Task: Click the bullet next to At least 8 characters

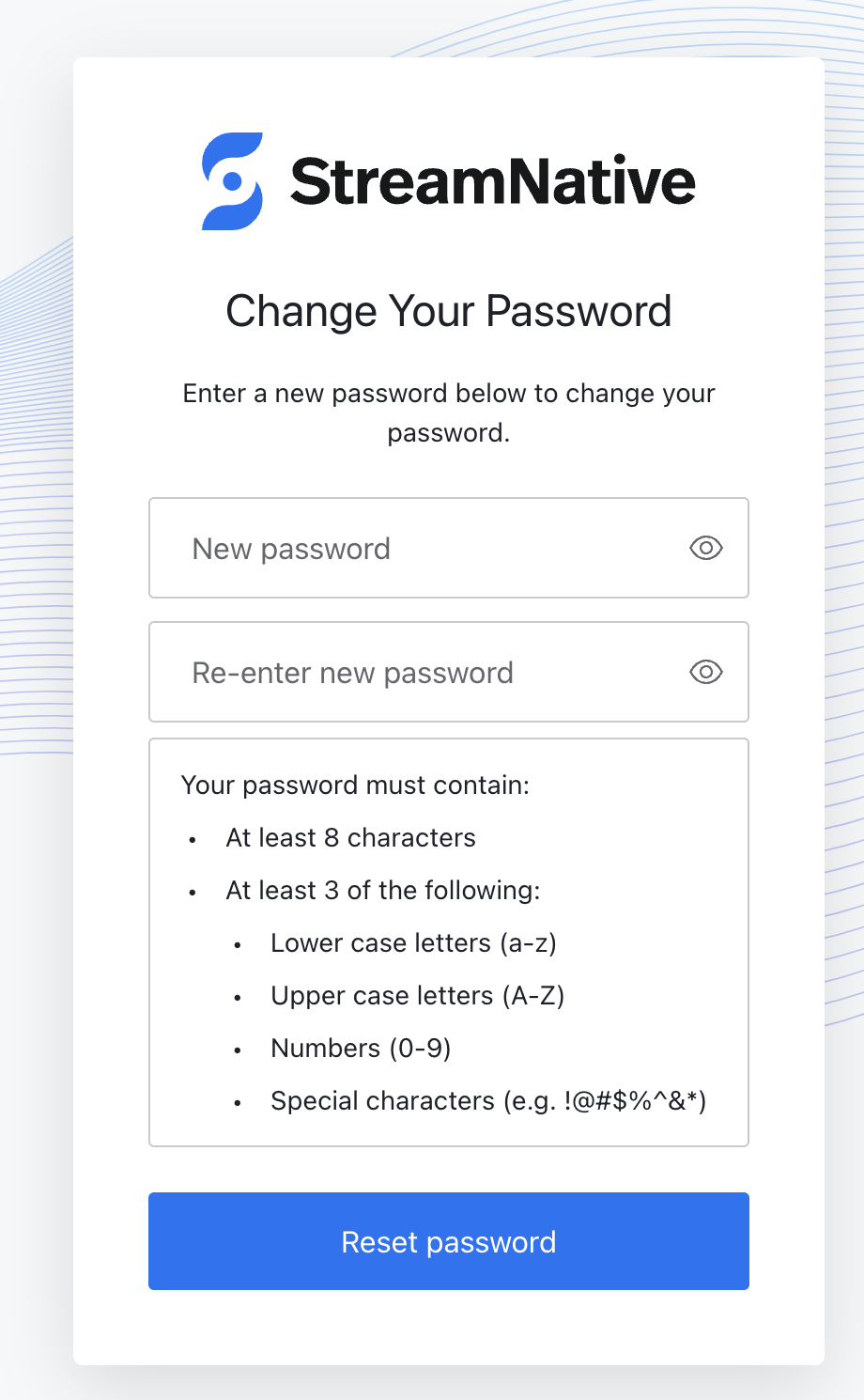Action: point(193,839)
